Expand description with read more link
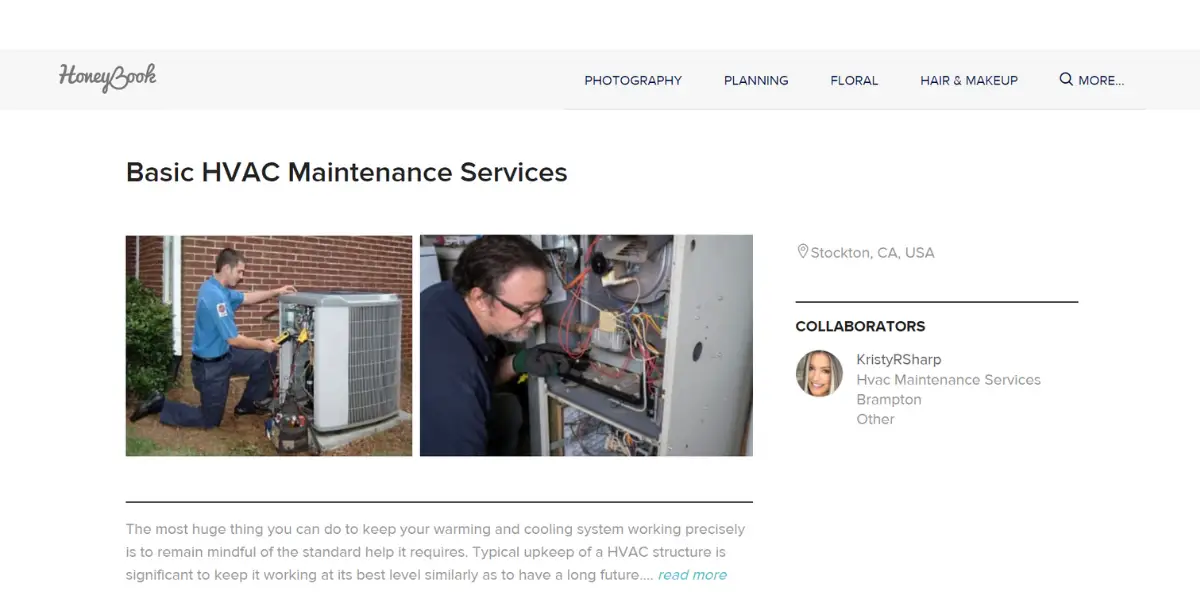This screenshot has height=600, width=1200. (x=692, y=575)
